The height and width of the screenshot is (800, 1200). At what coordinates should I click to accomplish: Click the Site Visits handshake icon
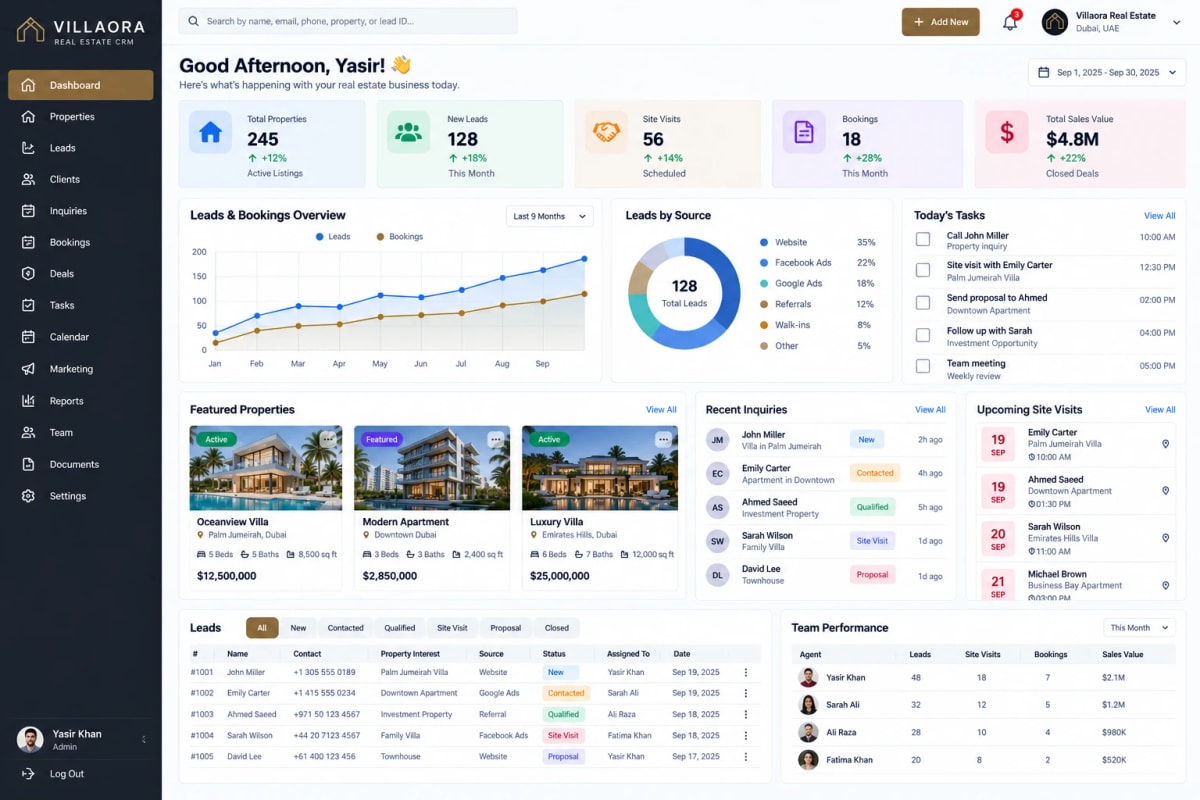[x=606, y=132]
